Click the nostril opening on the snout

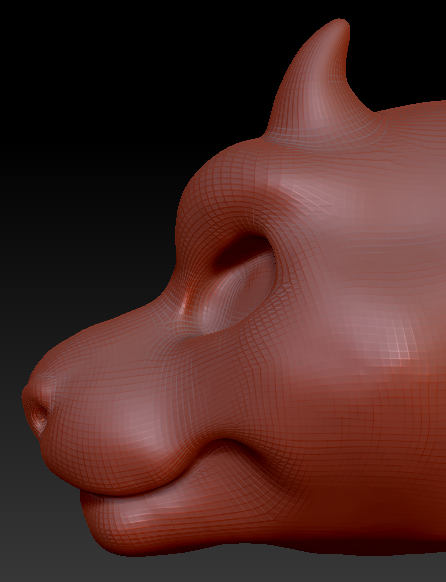(39, 413)
